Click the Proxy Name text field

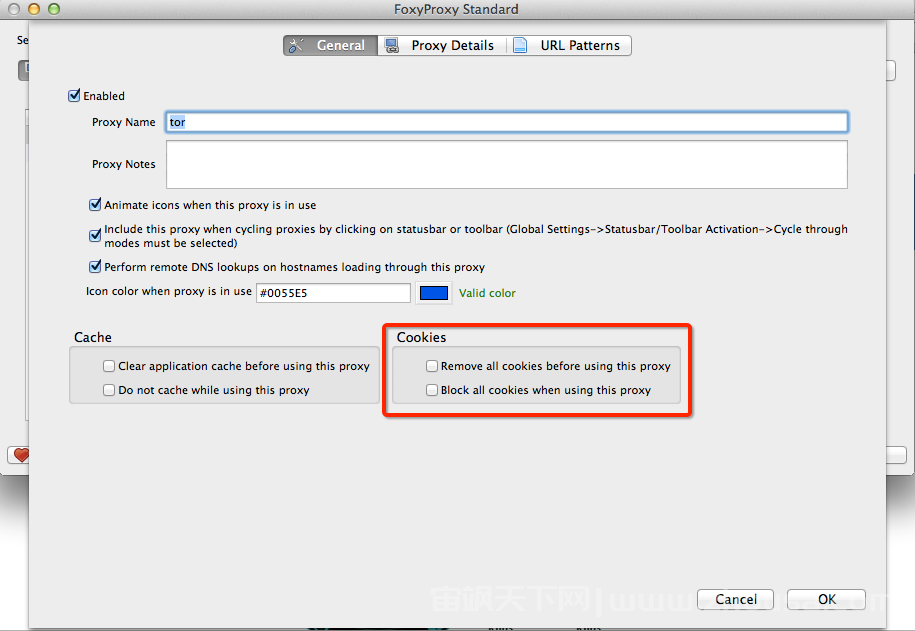click(507, 122)
